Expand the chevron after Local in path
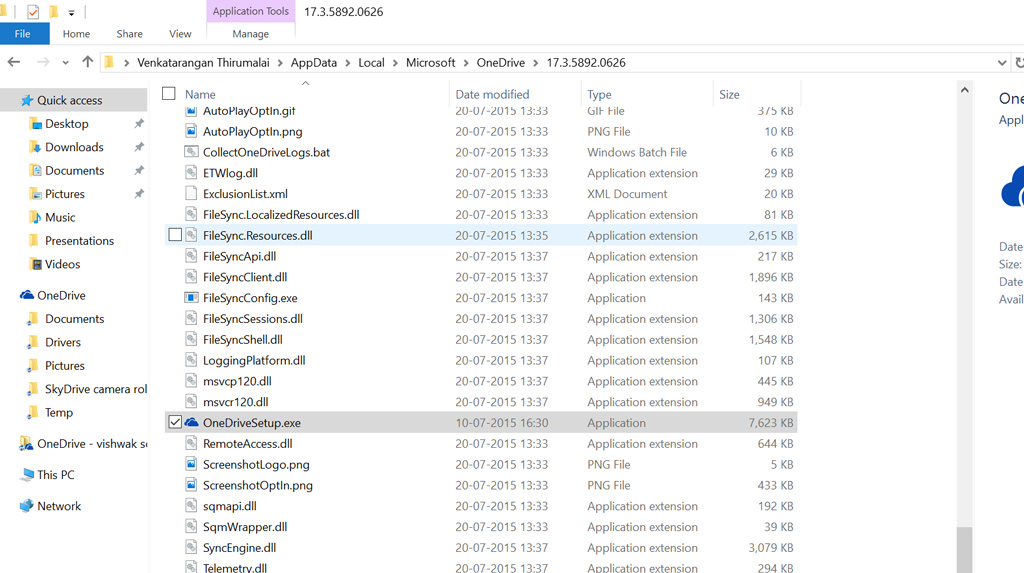 pyautogui.click(x=395, y=63)
